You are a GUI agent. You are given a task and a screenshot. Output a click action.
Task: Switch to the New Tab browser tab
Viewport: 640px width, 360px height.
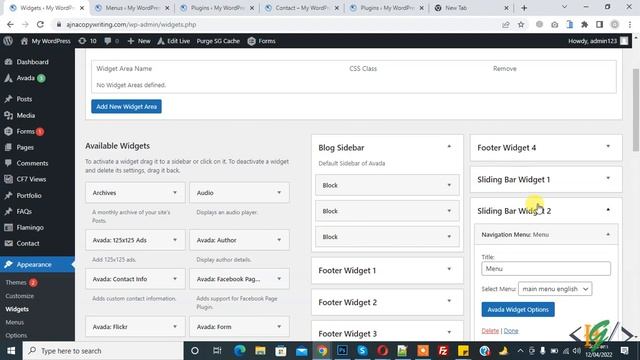(x=471, y=8)
